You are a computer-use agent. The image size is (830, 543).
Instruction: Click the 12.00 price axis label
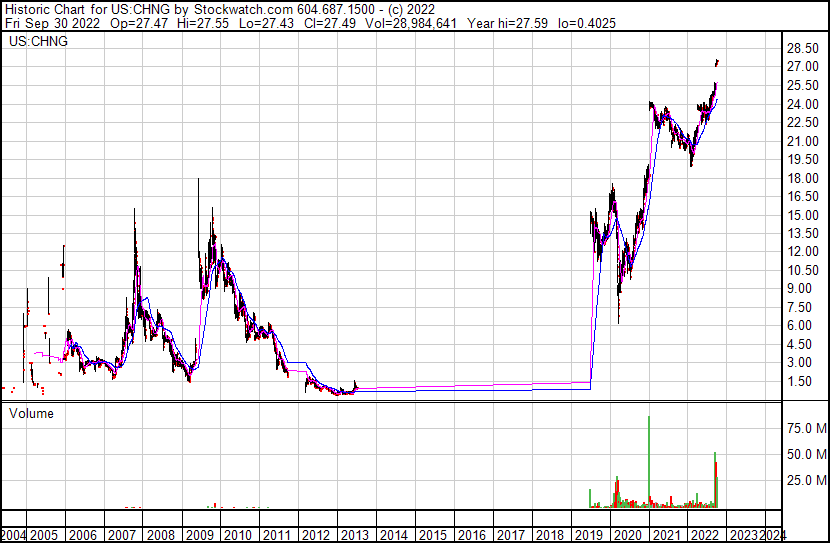point(803,251)
